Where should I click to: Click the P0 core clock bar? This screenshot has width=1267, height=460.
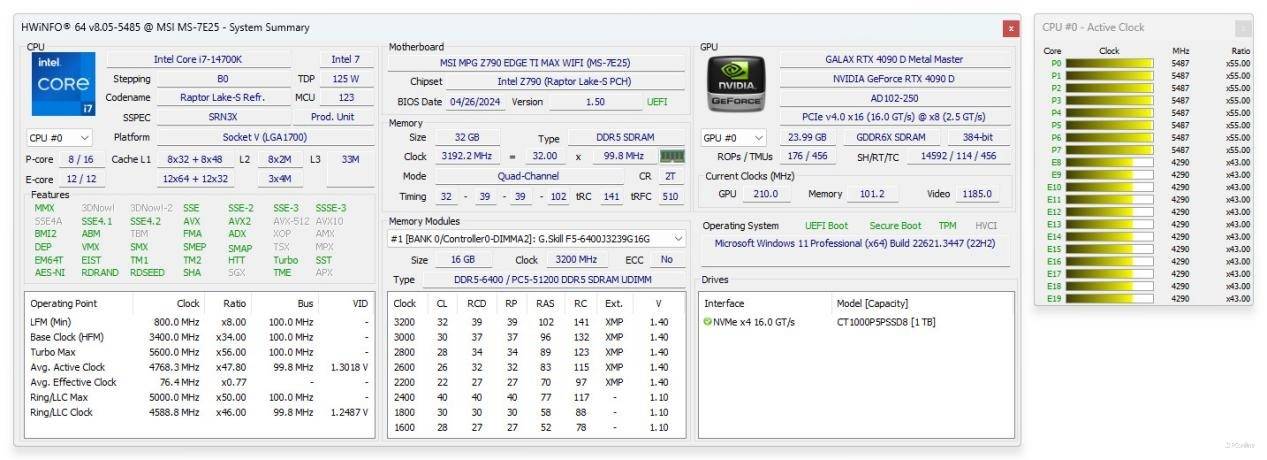pos(1108,63)
